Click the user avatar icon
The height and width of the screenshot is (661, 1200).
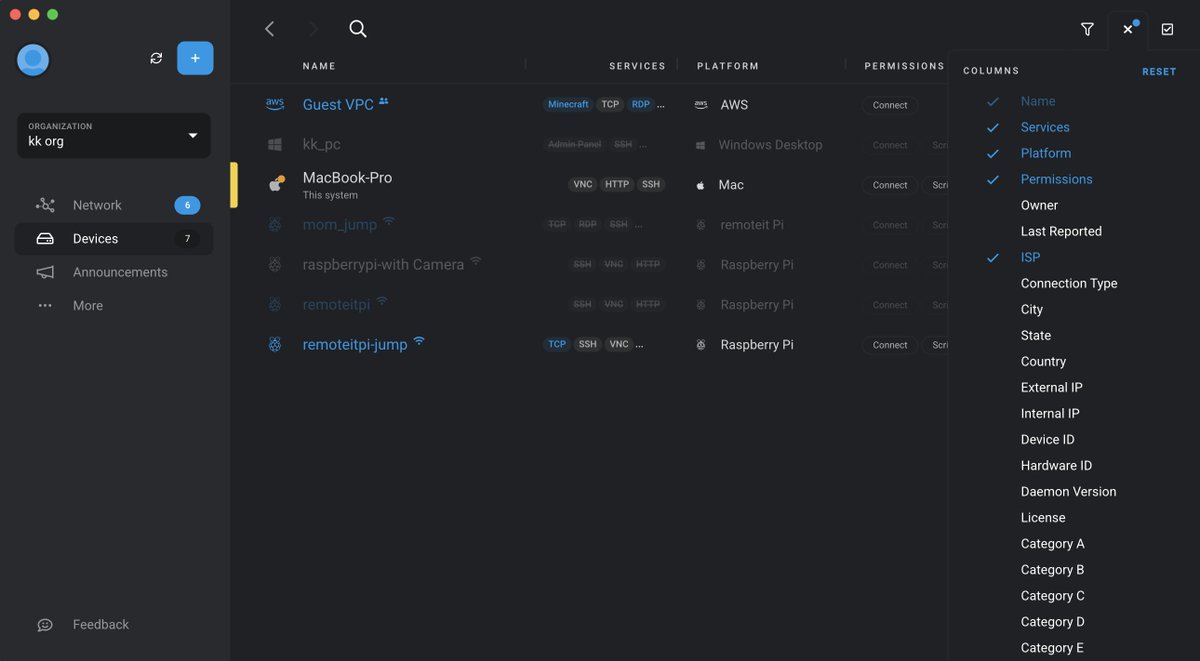pos(33,60)
